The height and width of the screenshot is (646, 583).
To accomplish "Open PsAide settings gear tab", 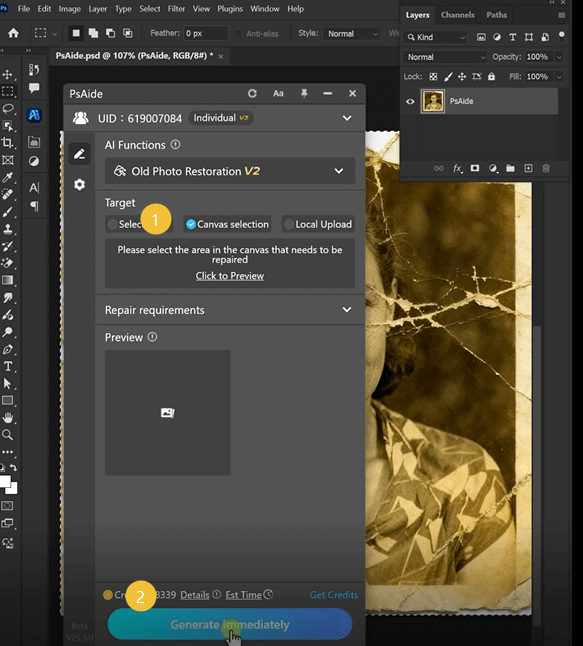I will pyautogui.click(x=80, y=184).
